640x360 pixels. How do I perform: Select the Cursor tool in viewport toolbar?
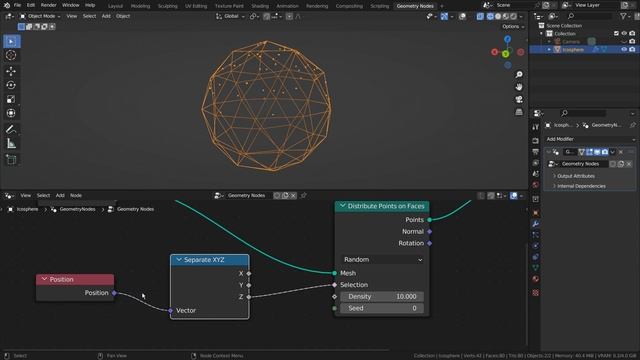click(x=11, y=55)
